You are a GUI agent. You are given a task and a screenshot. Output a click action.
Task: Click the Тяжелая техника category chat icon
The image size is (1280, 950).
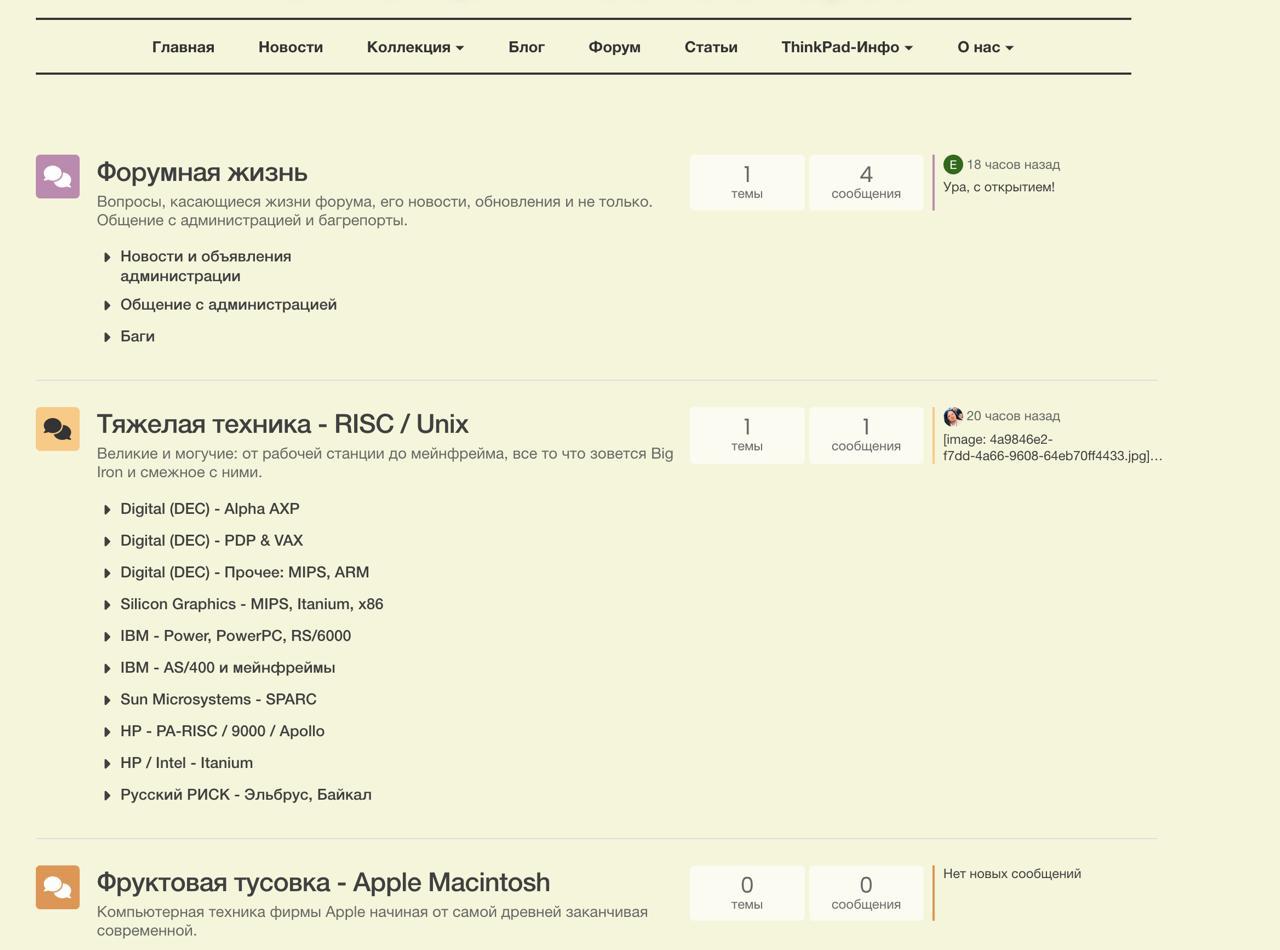(x=58, y=429)
